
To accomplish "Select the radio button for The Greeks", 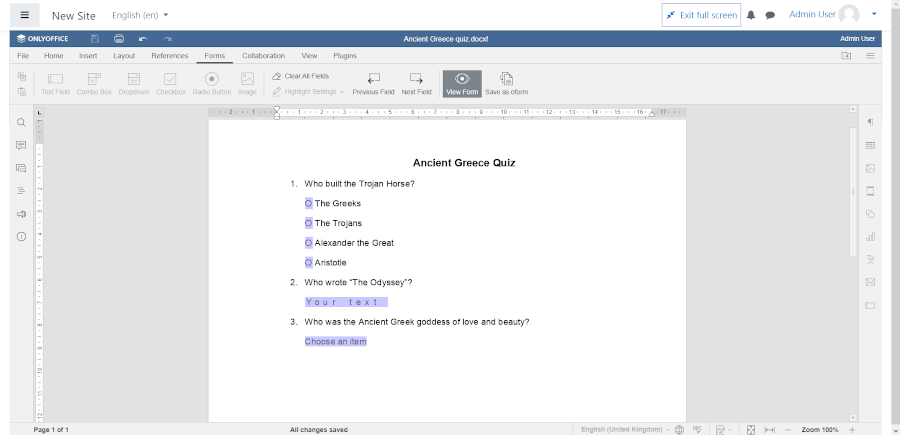I will coord(309,203).
